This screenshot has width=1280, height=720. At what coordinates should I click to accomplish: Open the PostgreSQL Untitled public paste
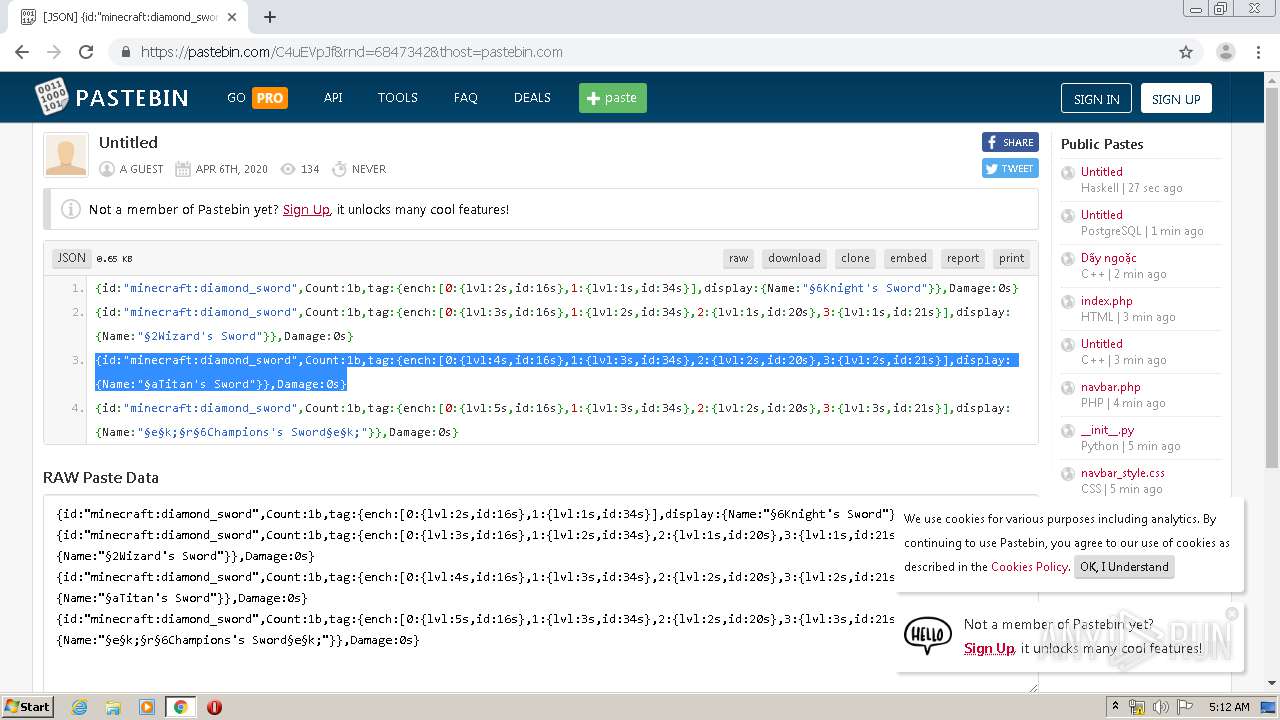point(1101,215)
